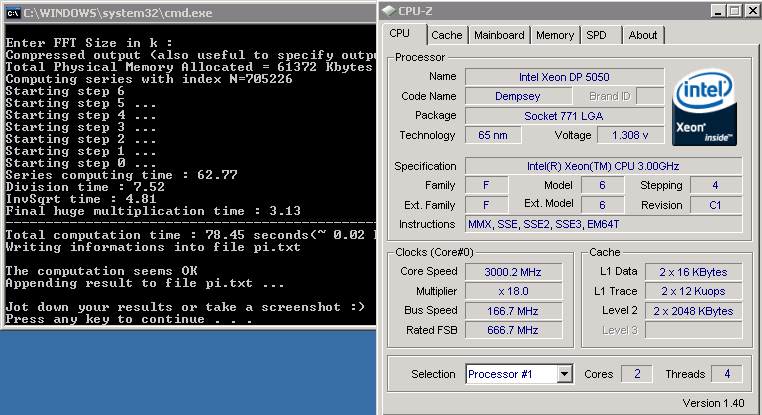Image resolution: width=762 pixels, height=415 pixels.
Task: Switch to the Memory tab
Action: pyautogui.click(x=555, y=35)
